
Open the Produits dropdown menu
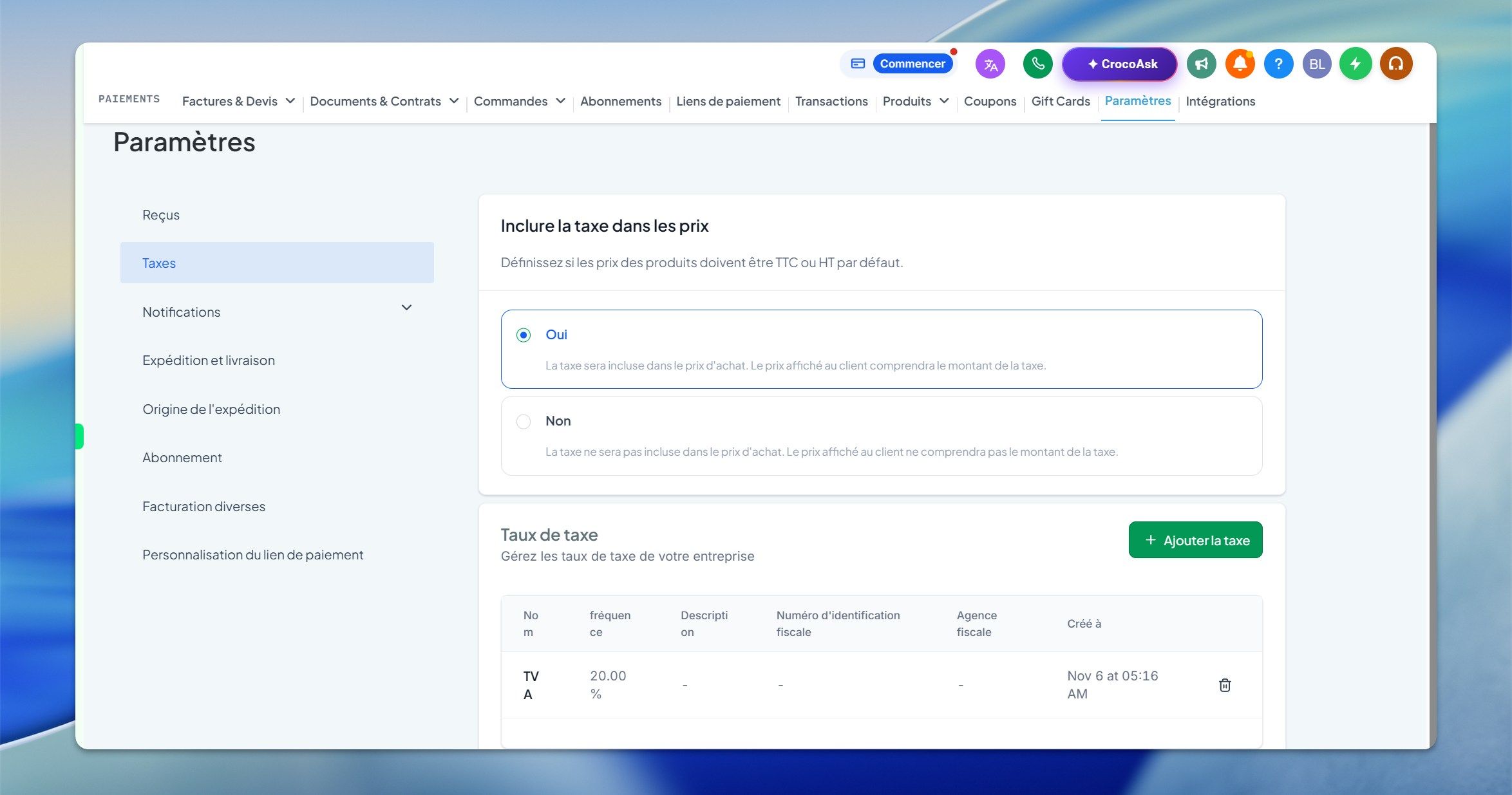[916, 101]
